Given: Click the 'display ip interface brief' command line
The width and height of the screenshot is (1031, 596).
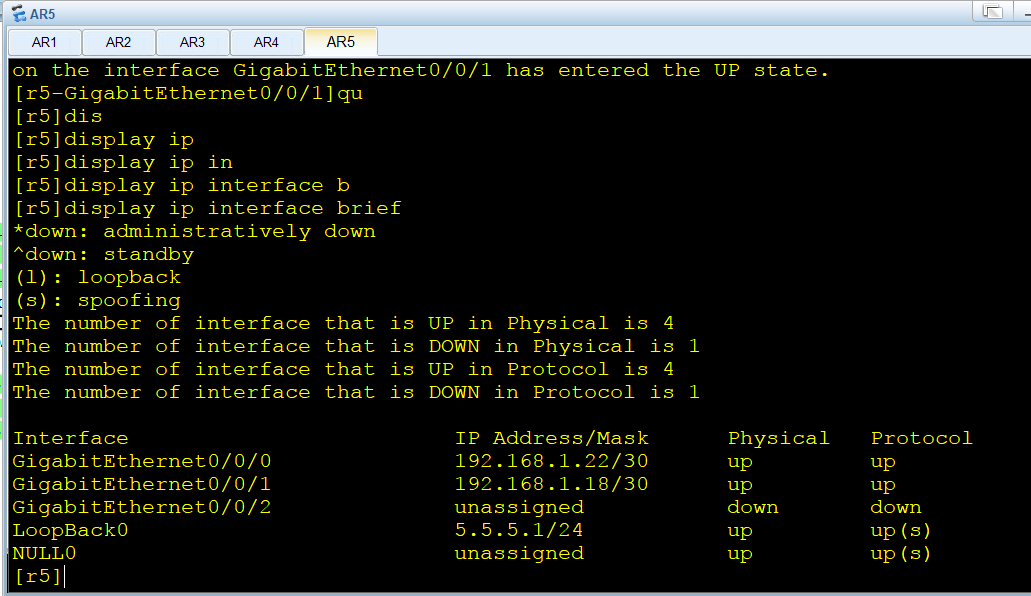Looking at the screenshot, I should tap(207, 209).
